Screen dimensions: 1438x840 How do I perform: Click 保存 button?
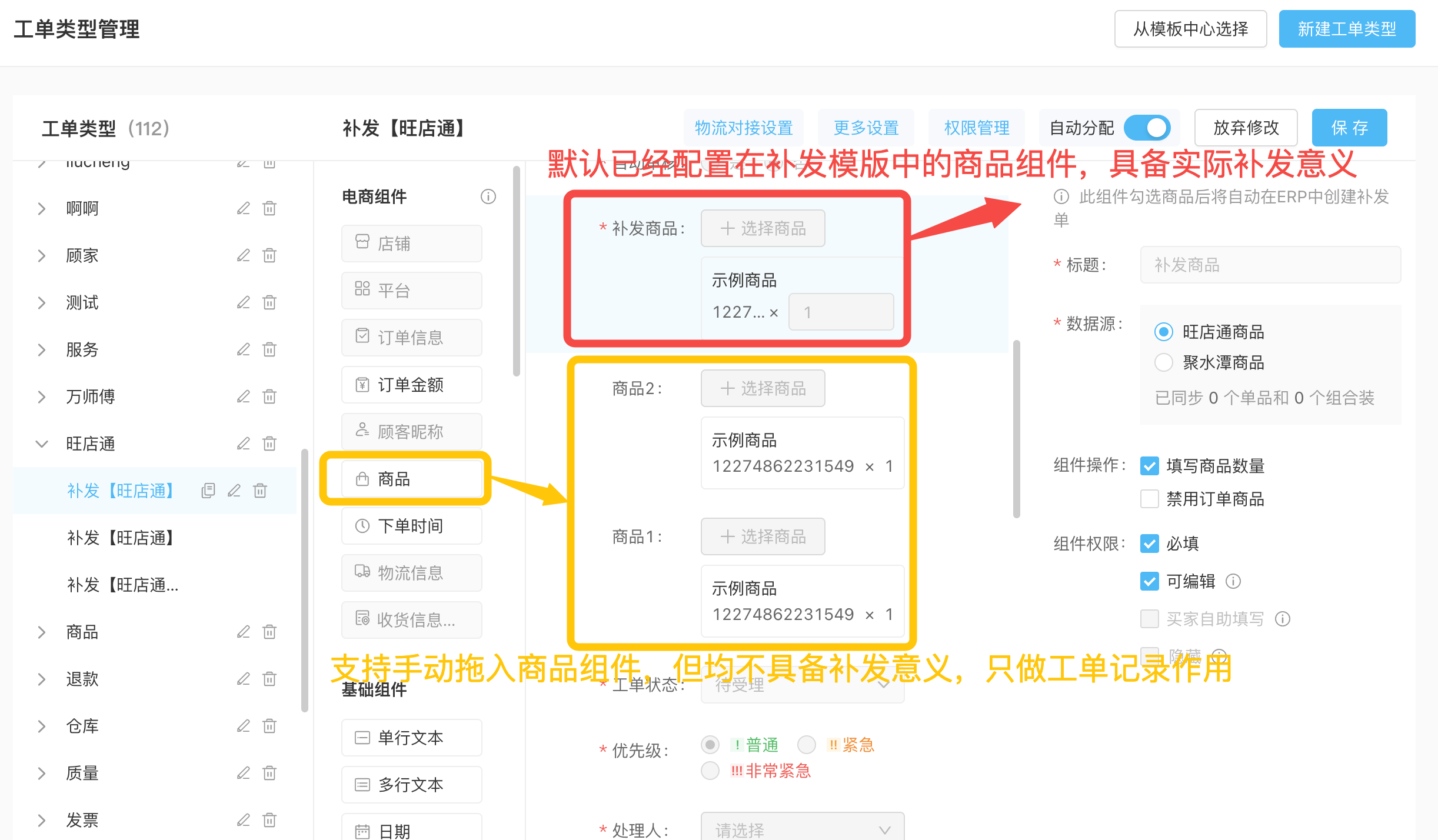[x=1349, y=128]
